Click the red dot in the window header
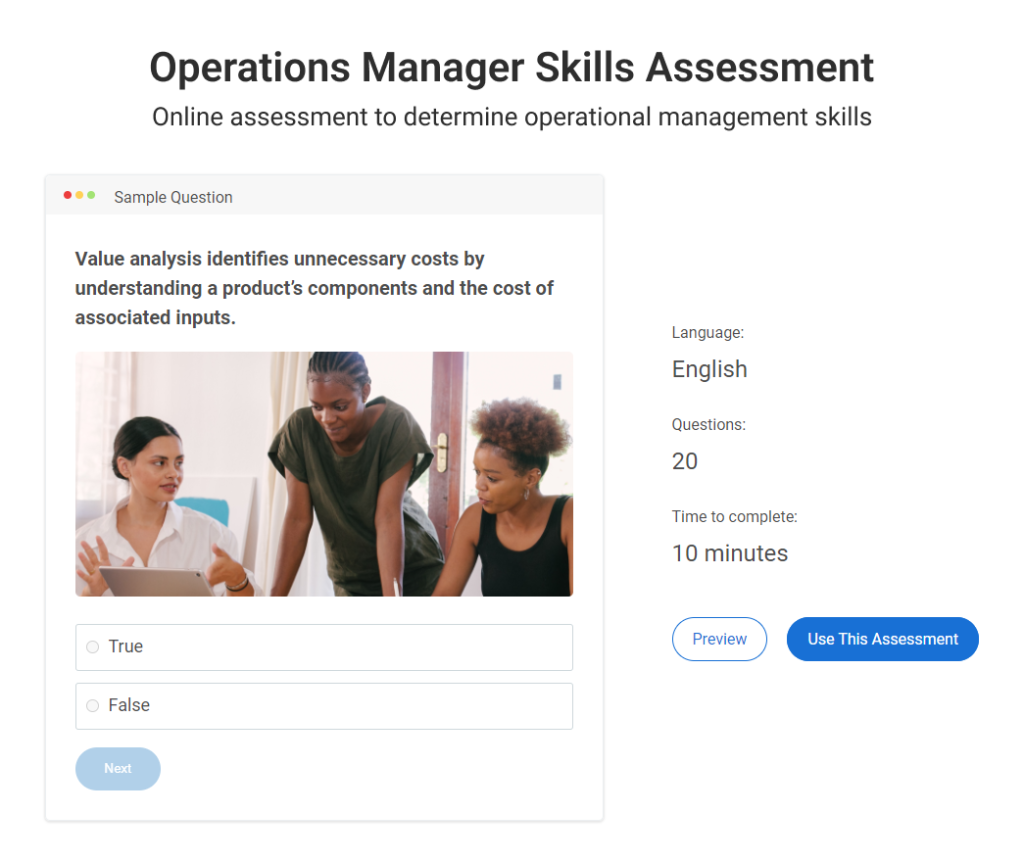Screen dimensions: 1024x861 pos(68,195)
